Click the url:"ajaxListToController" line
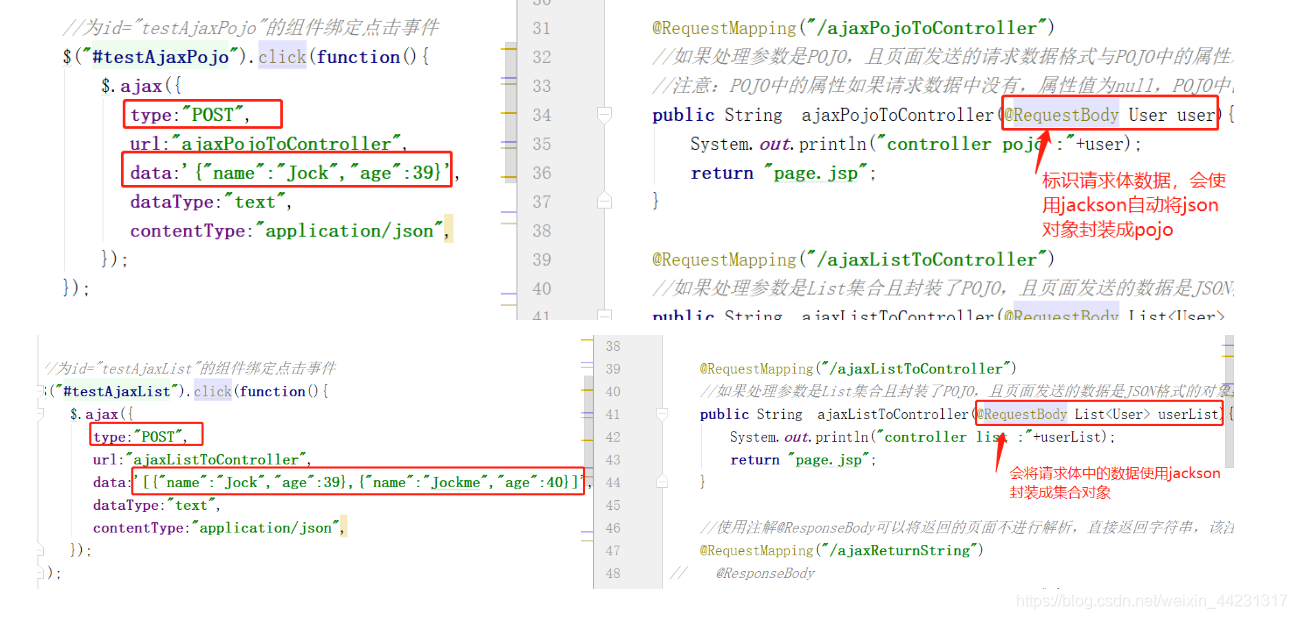This screenshot has height=619, width=1297. click(203, 460)
